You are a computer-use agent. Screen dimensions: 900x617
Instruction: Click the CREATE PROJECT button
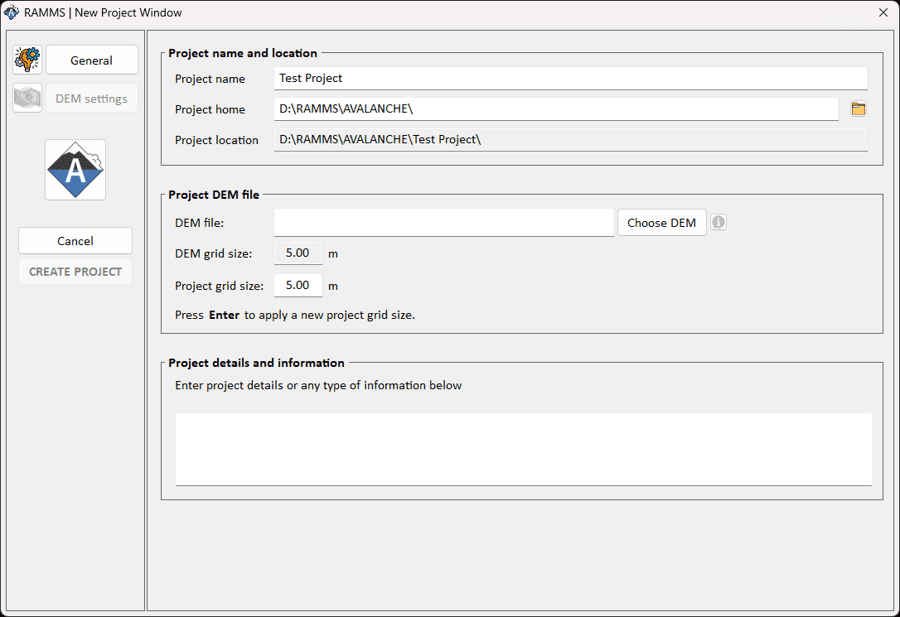point(75,271)
